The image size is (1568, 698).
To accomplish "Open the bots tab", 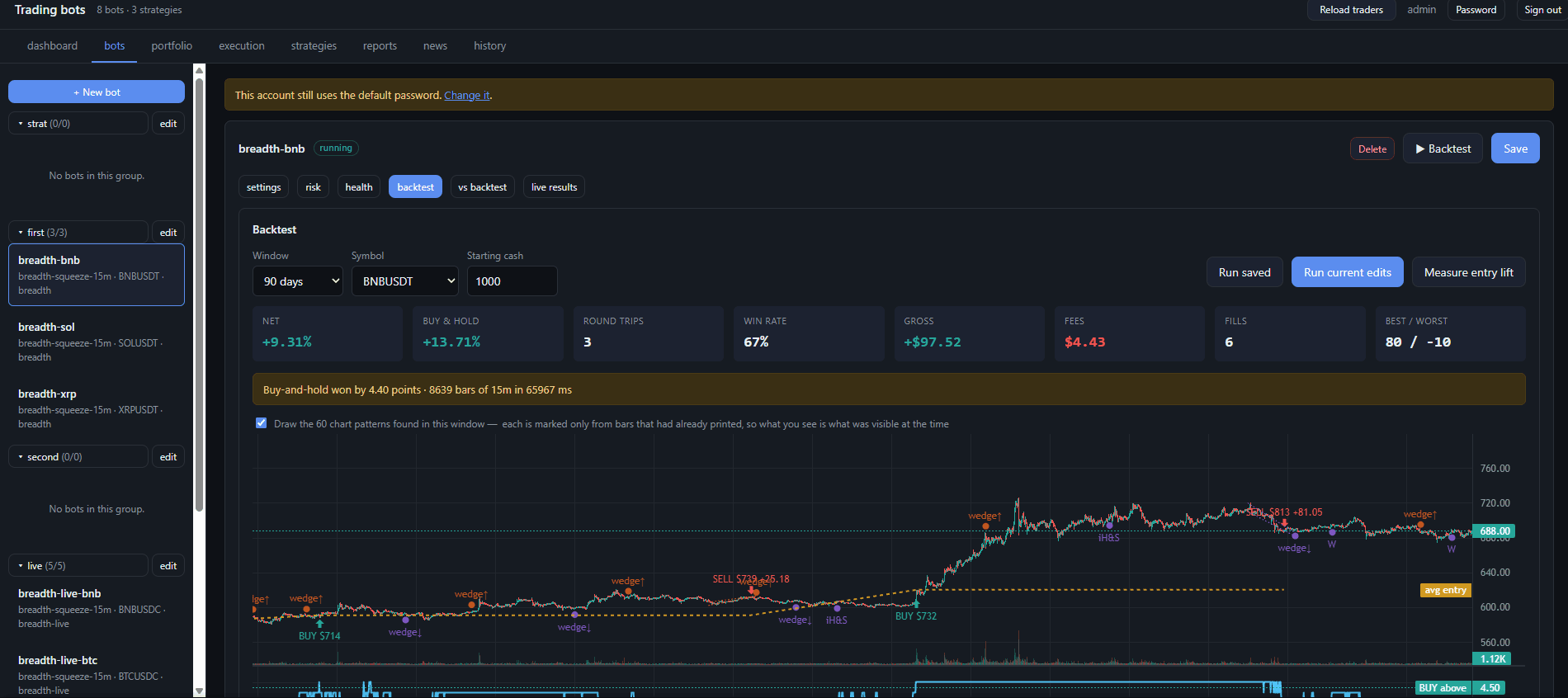I will pyautogui.click(x=115, y=45).
